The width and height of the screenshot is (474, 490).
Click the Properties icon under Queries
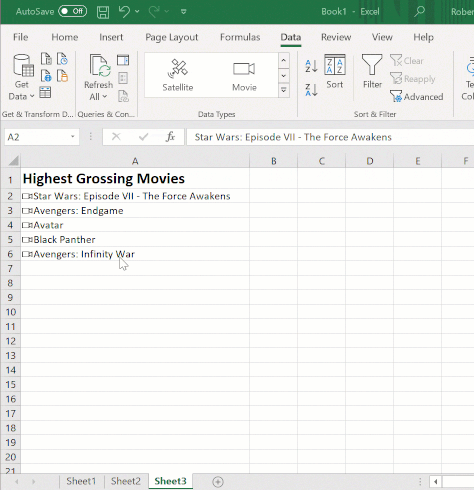pyautogui.click(x=123, y=78)
